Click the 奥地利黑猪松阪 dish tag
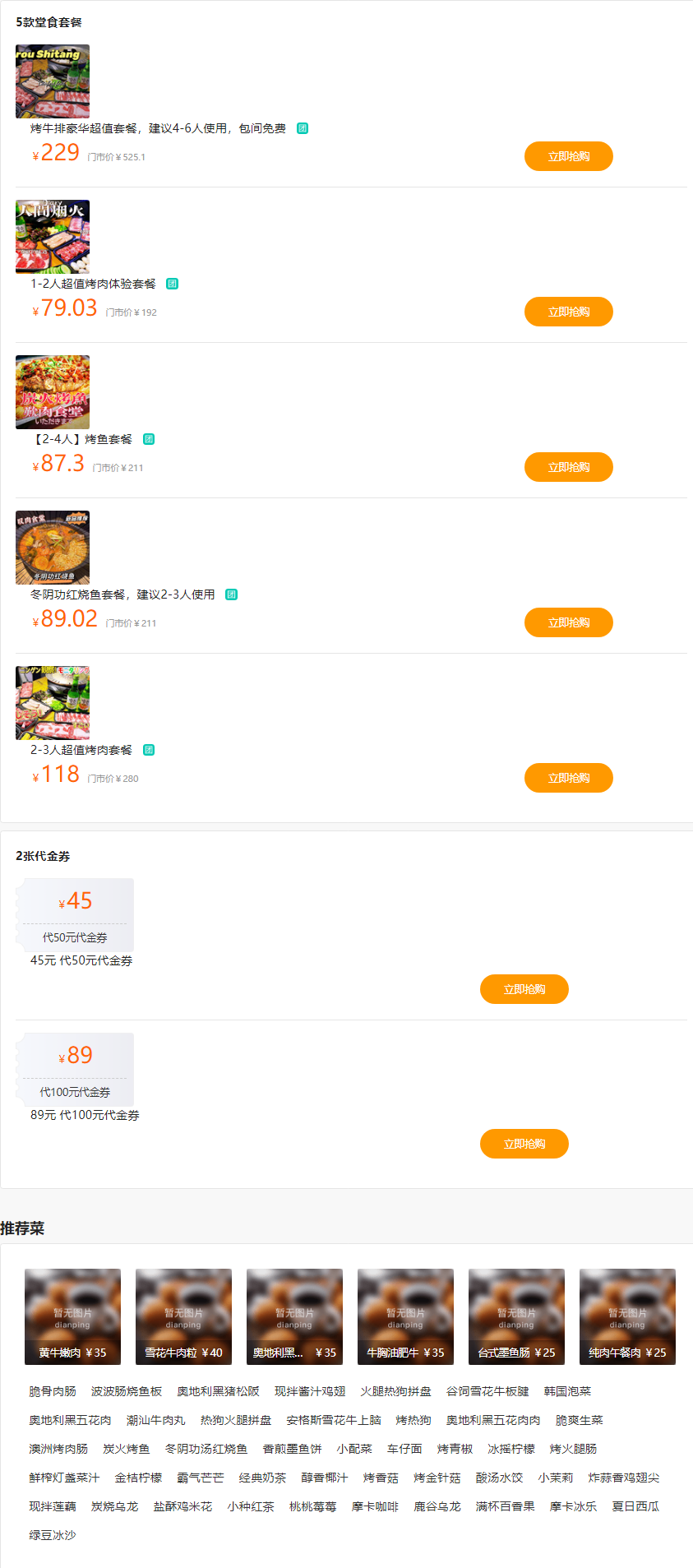 (x=218, y=1391)
